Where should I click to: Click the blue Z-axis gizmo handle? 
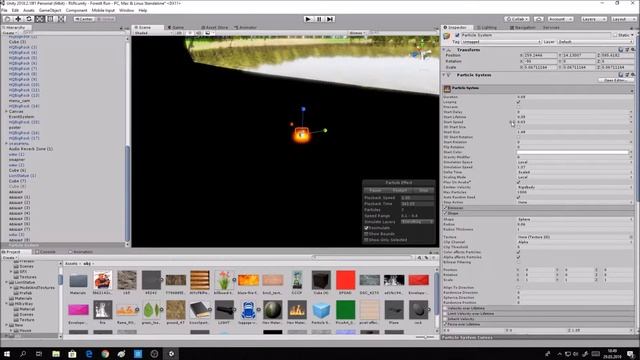(x=303, y=109)
